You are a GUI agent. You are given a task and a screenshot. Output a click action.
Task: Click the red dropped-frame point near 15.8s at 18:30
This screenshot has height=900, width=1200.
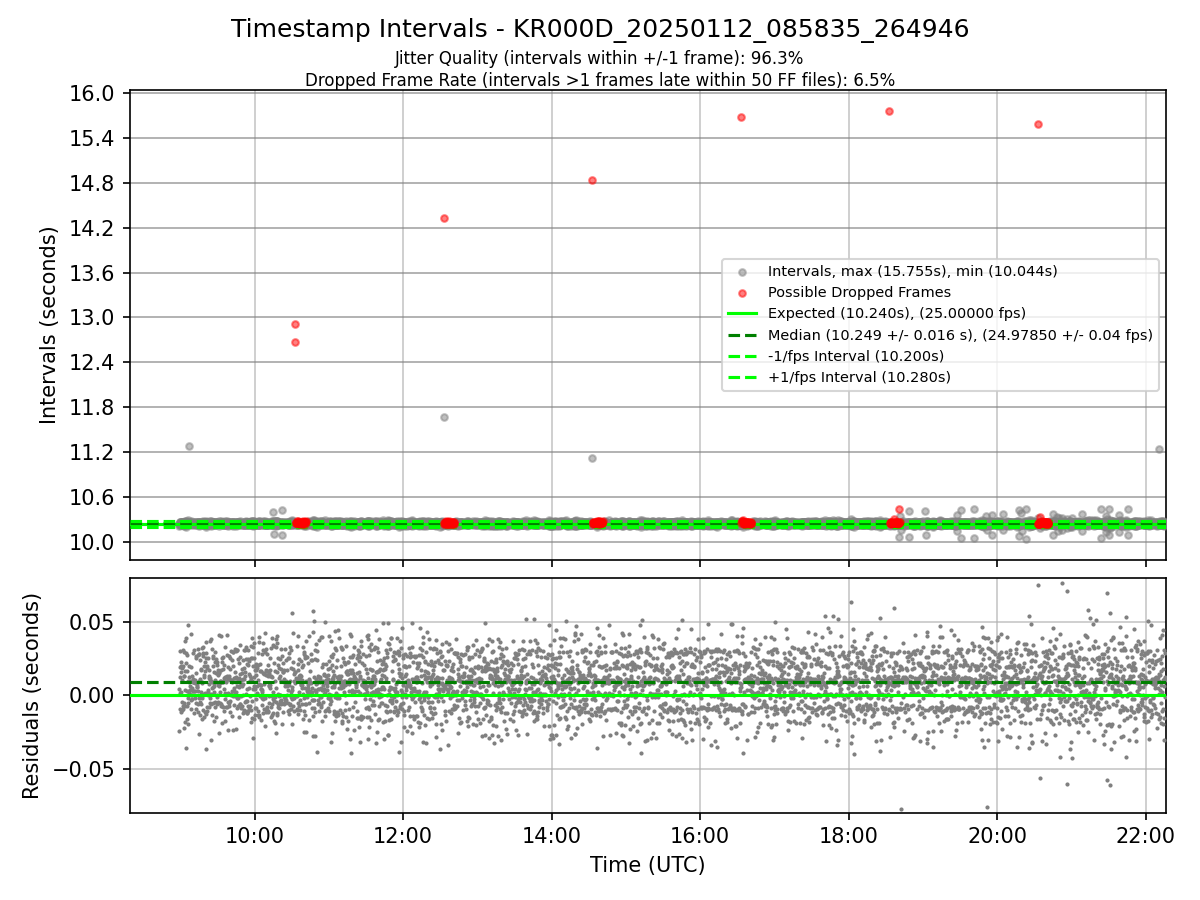(x=889, y=111)
